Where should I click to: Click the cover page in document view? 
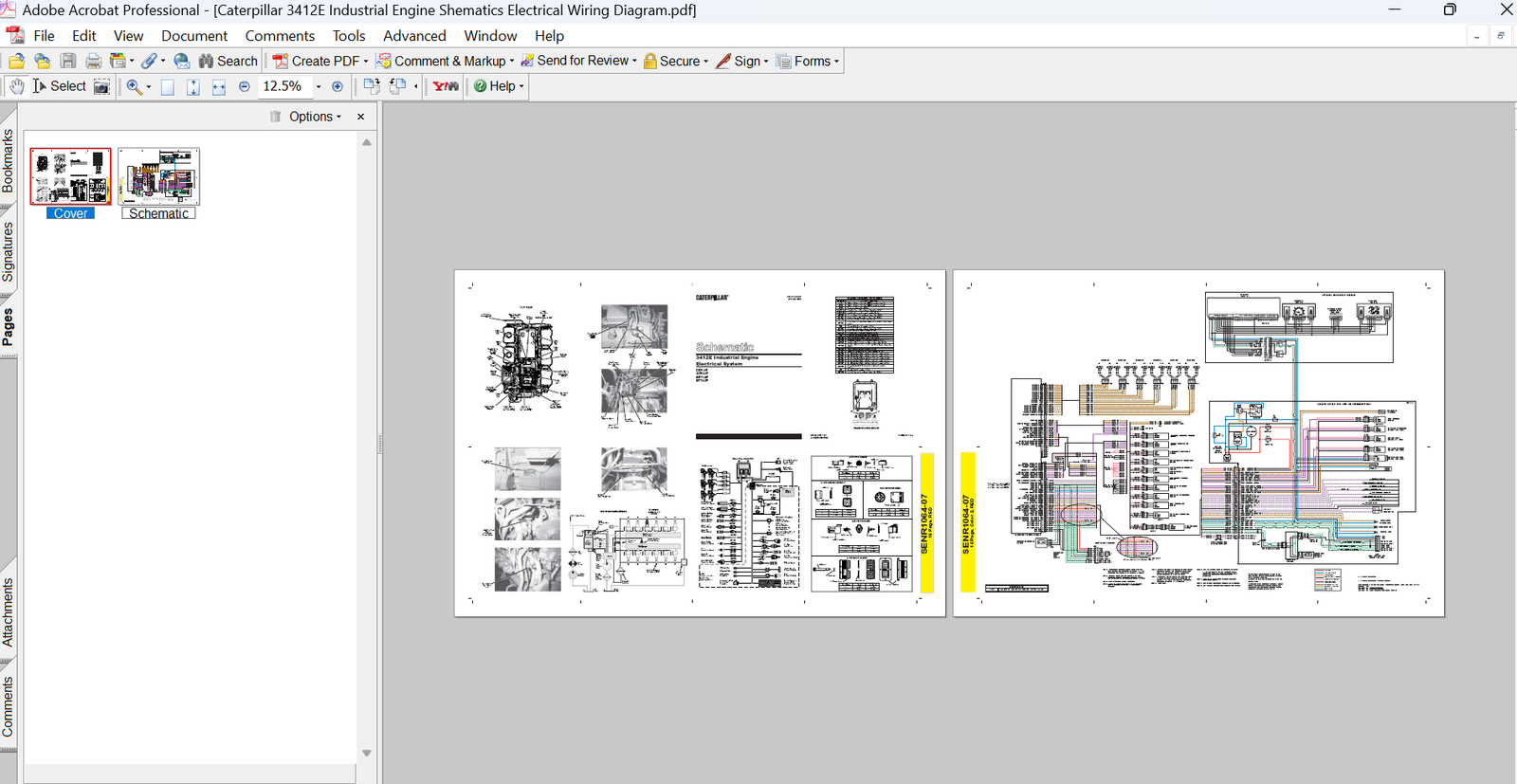pos(700,443)
